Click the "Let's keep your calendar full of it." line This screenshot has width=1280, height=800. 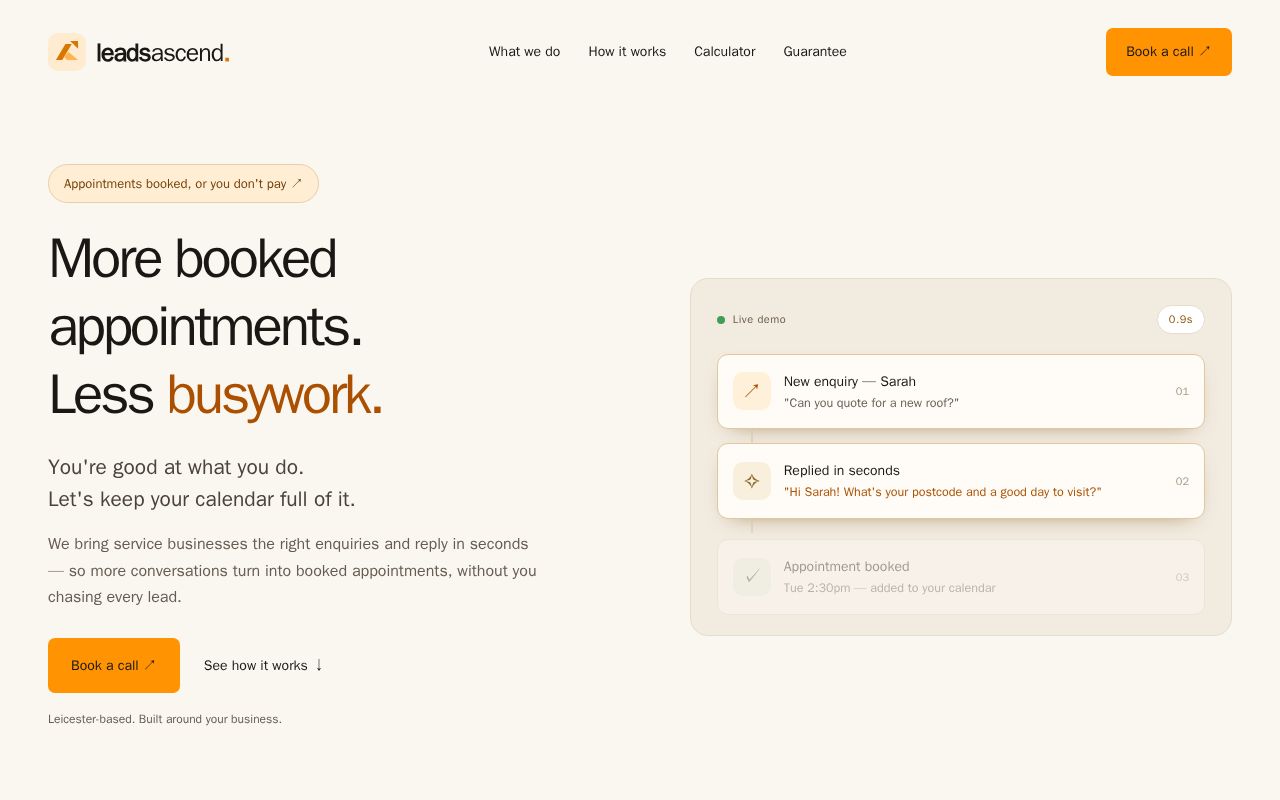click(202, 499)
